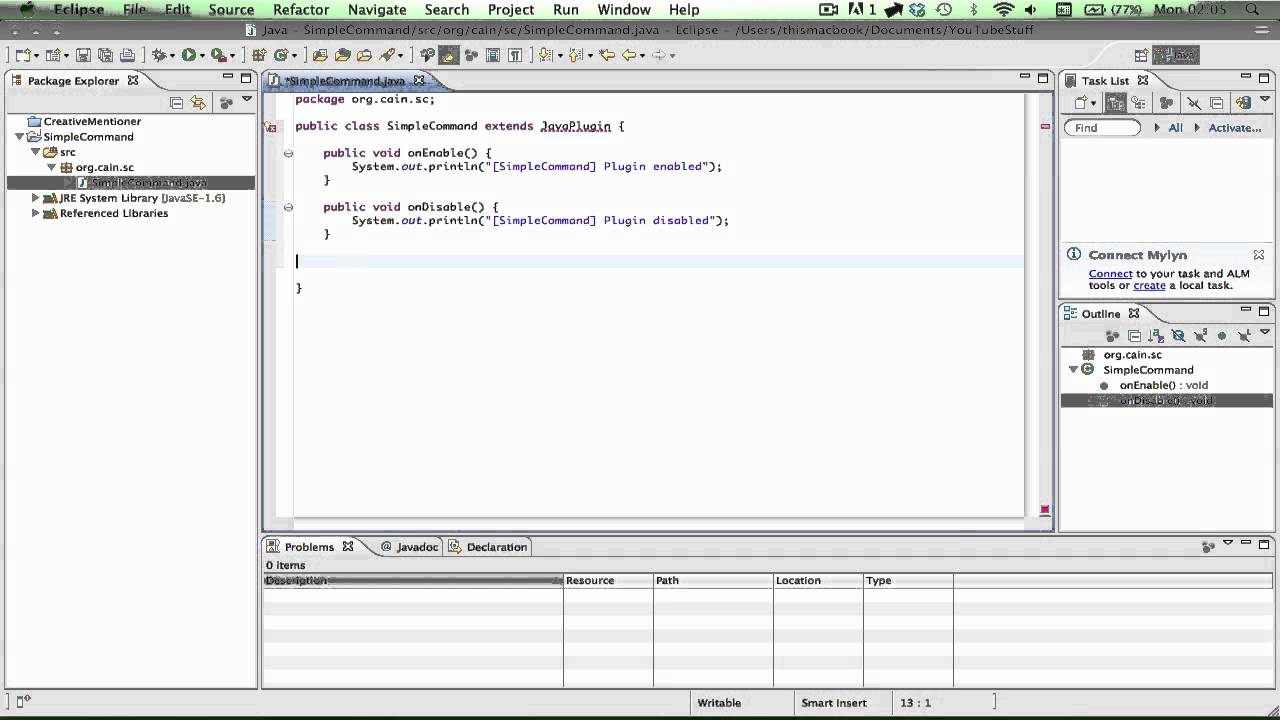Click the Save icon in main toolbar
The height and width of the screenshot is (720, 1280).
pyautogui.click(x=83, y=55)
